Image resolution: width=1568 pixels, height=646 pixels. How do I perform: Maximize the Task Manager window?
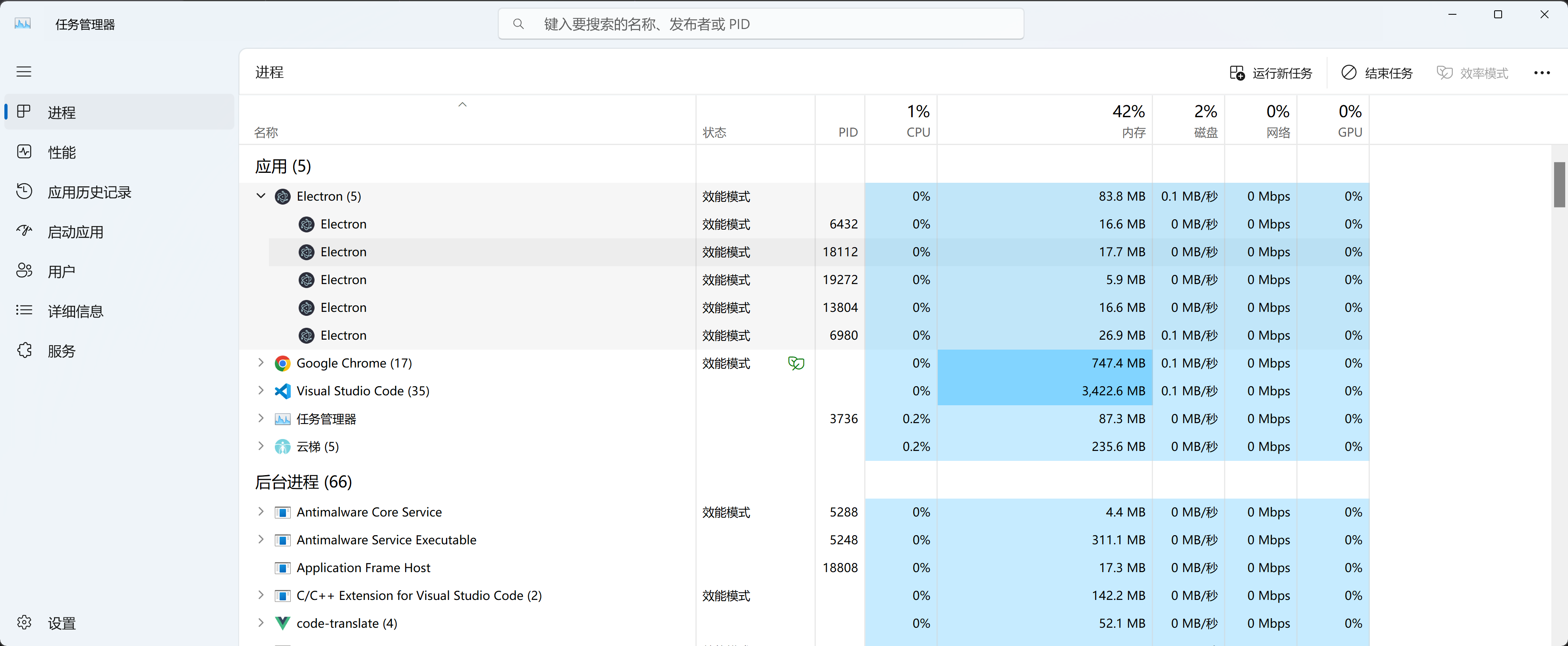(1498, 14)
